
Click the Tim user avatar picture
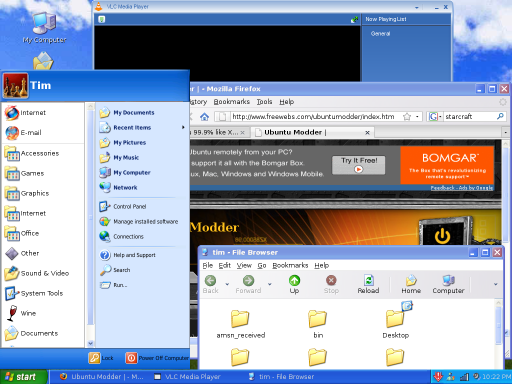pyautogui.click(x=15, y=86)
